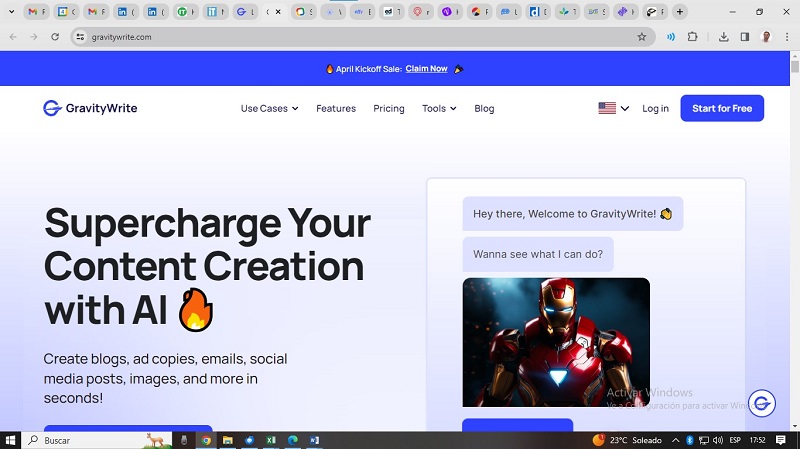Open the Chrome three-dot menu

coord(787,37)
